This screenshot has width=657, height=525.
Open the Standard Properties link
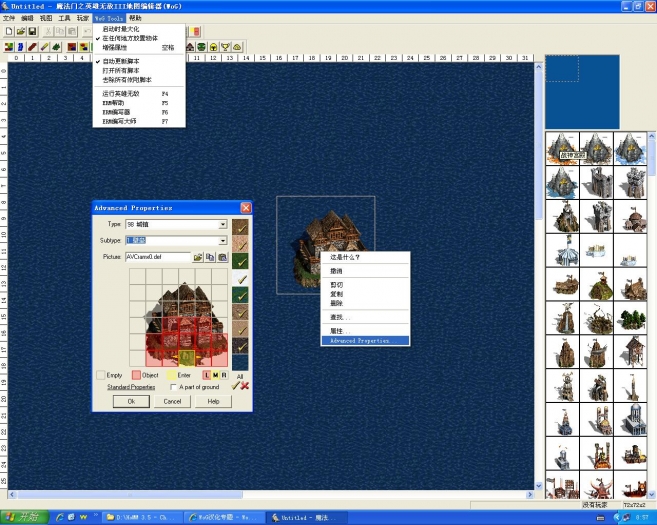[131, 387]
